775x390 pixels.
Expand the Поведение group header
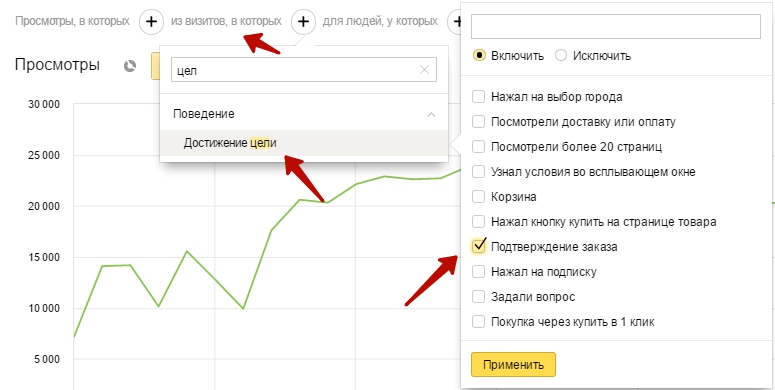[x=304, y=114]
